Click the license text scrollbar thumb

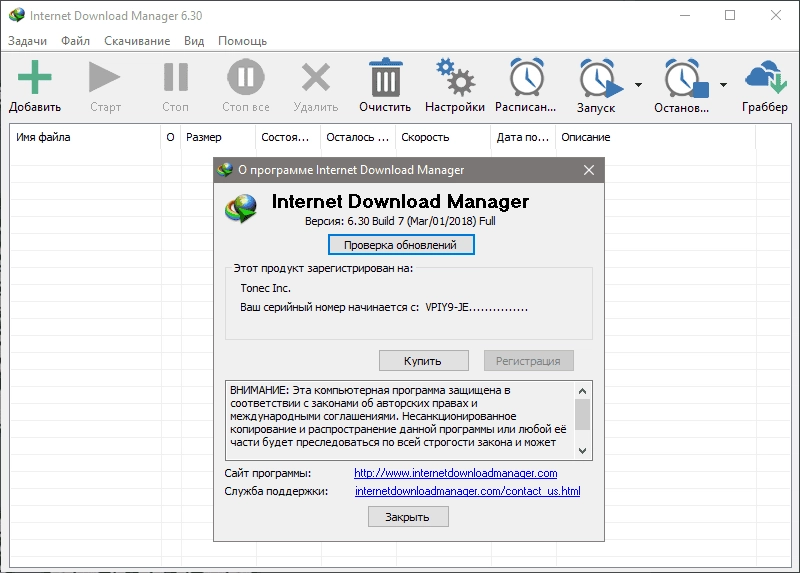(583, 414)
